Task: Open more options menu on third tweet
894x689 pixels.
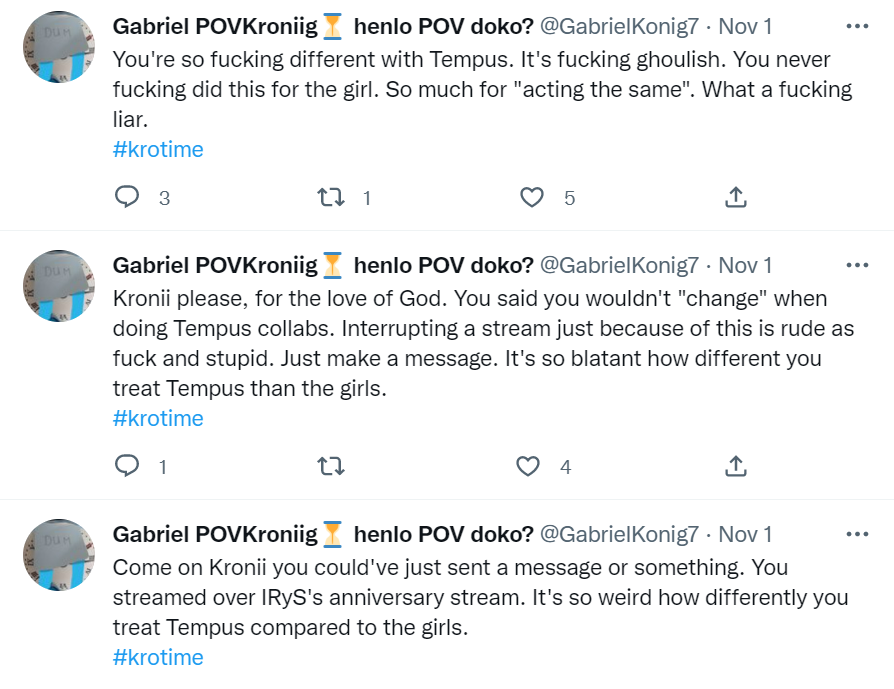Action: tap(857, 535)
